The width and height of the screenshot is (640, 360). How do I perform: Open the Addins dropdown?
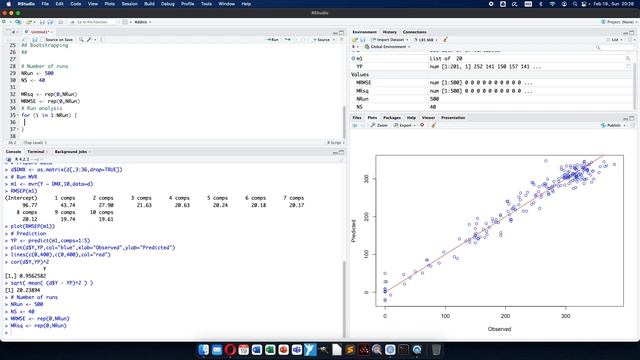[142, 22]
